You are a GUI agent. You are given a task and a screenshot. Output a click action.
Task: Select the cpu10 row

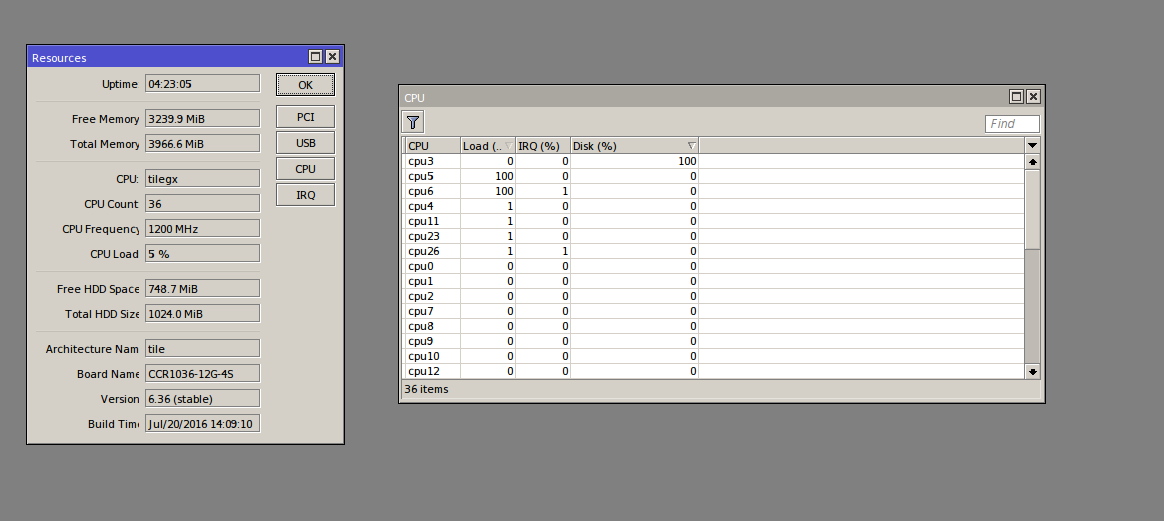point(714,356)
